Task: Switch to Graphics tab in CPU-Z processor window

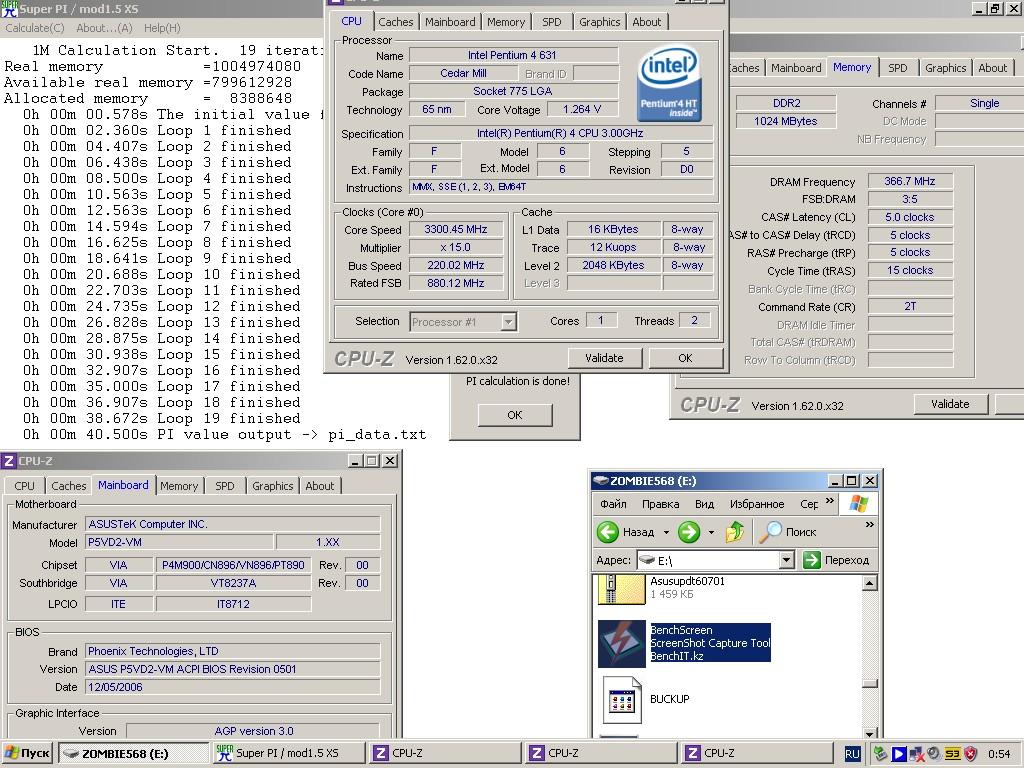Action: [x=600, y=22]
